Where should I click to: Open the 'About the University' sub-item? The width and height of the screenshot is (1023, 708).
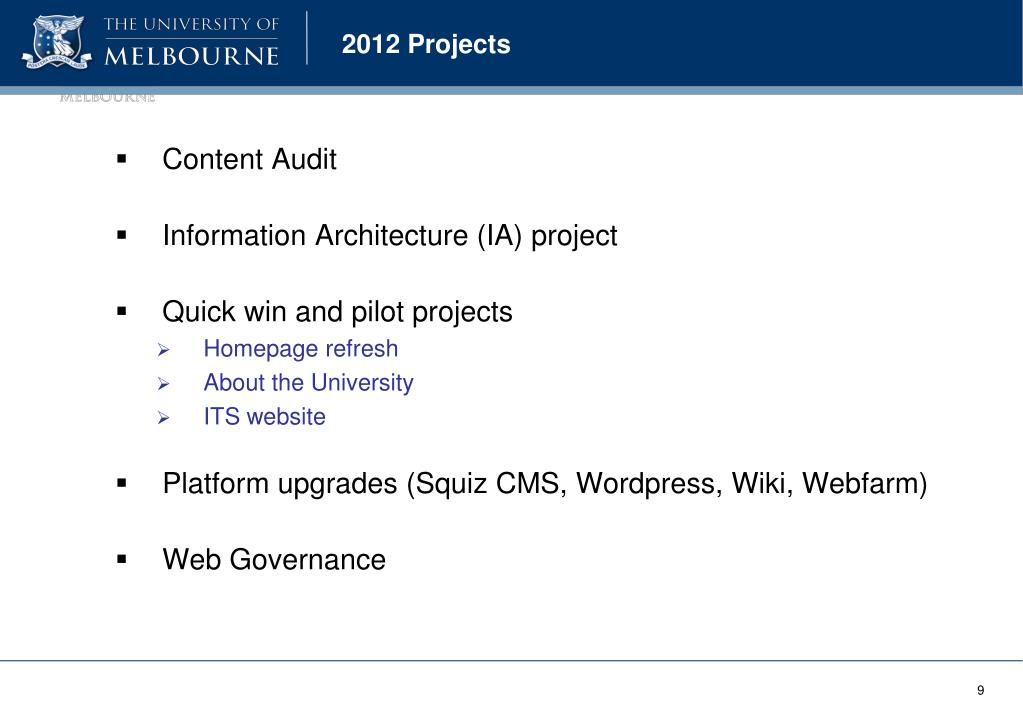coord(309,383)
